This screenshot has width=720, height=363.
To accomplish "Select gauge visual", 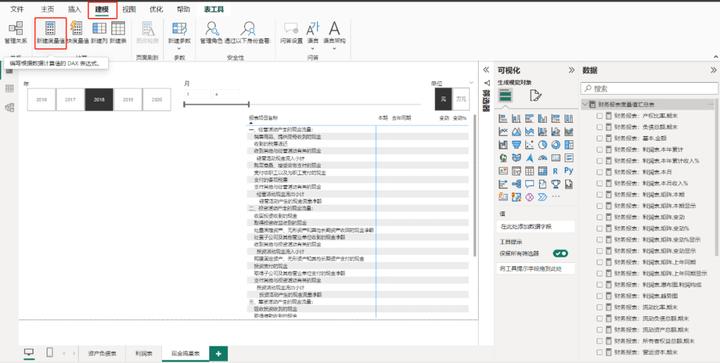I will pos(543,158).
